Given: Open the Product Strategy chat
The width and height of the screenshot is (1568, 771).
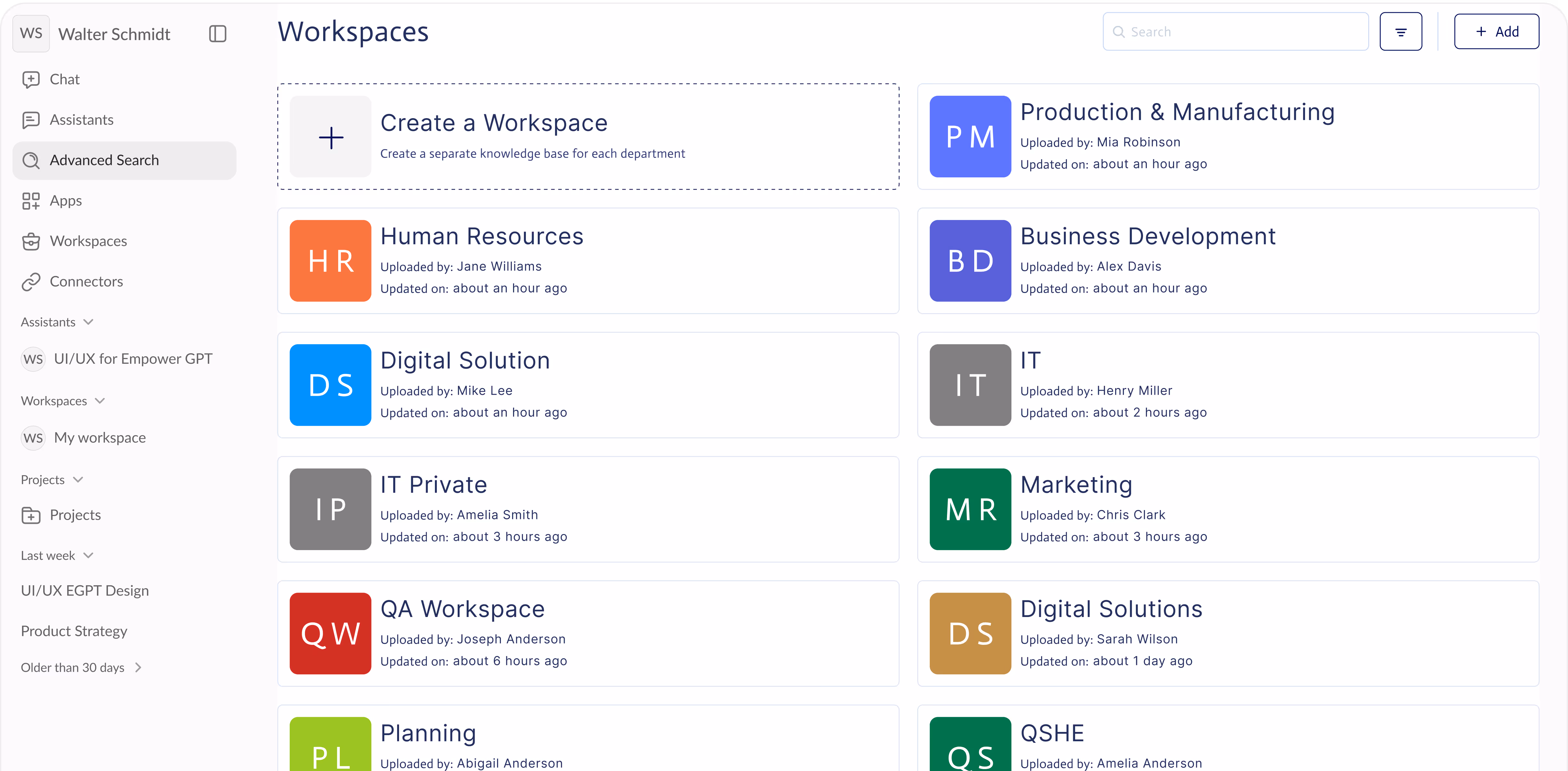Looking at the screenshot, I should click(74, 631).
